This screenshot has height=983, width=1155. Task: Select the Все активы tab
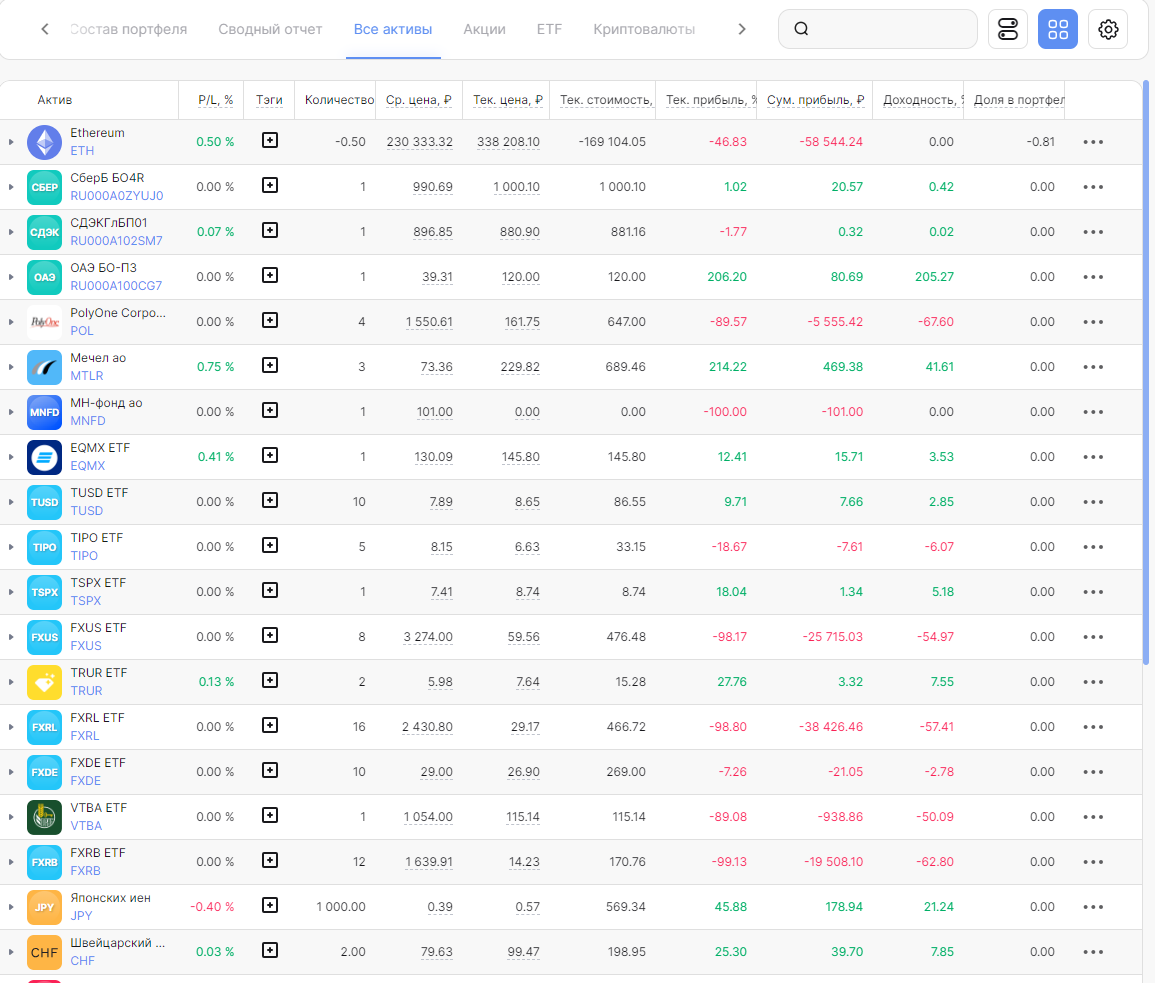tap(393, 29)
